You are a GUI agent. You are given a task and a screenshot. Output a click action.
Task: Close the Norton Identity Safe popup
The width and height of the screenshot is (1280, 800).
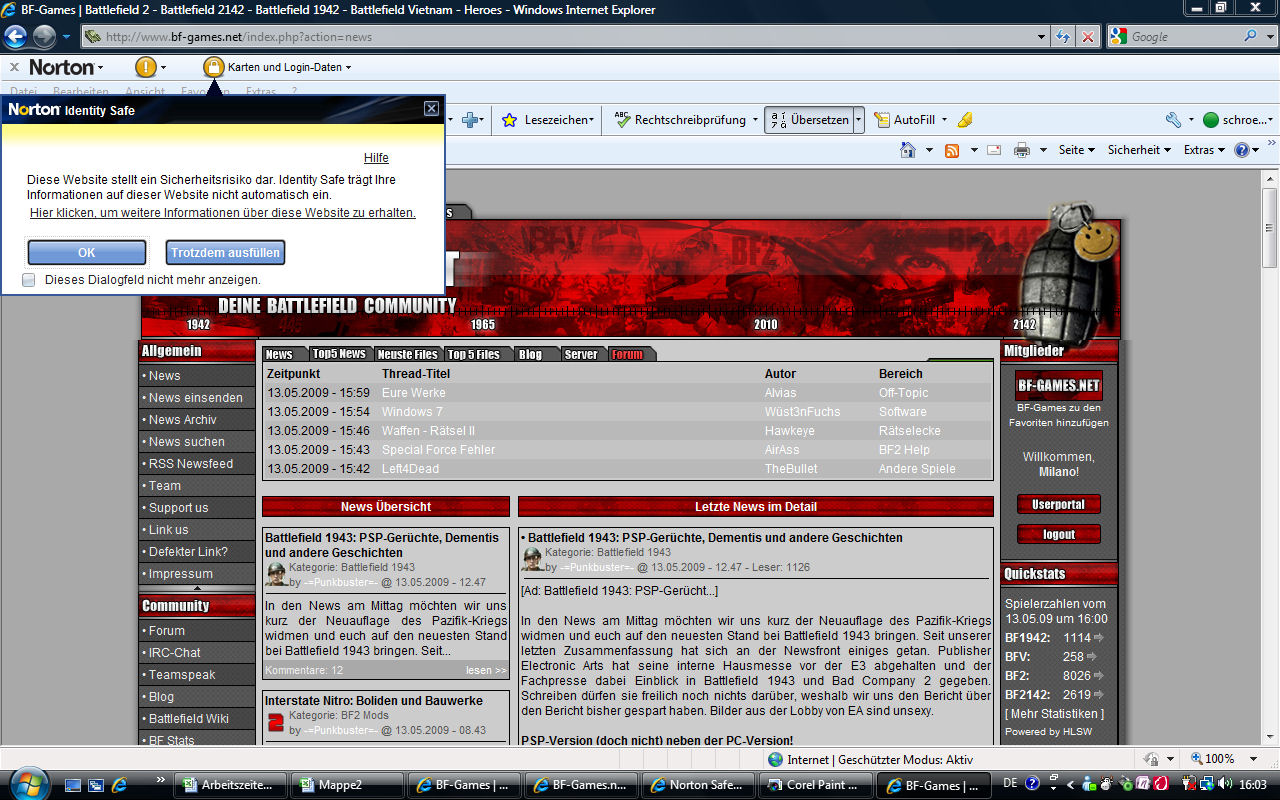[x=431, y=108]
